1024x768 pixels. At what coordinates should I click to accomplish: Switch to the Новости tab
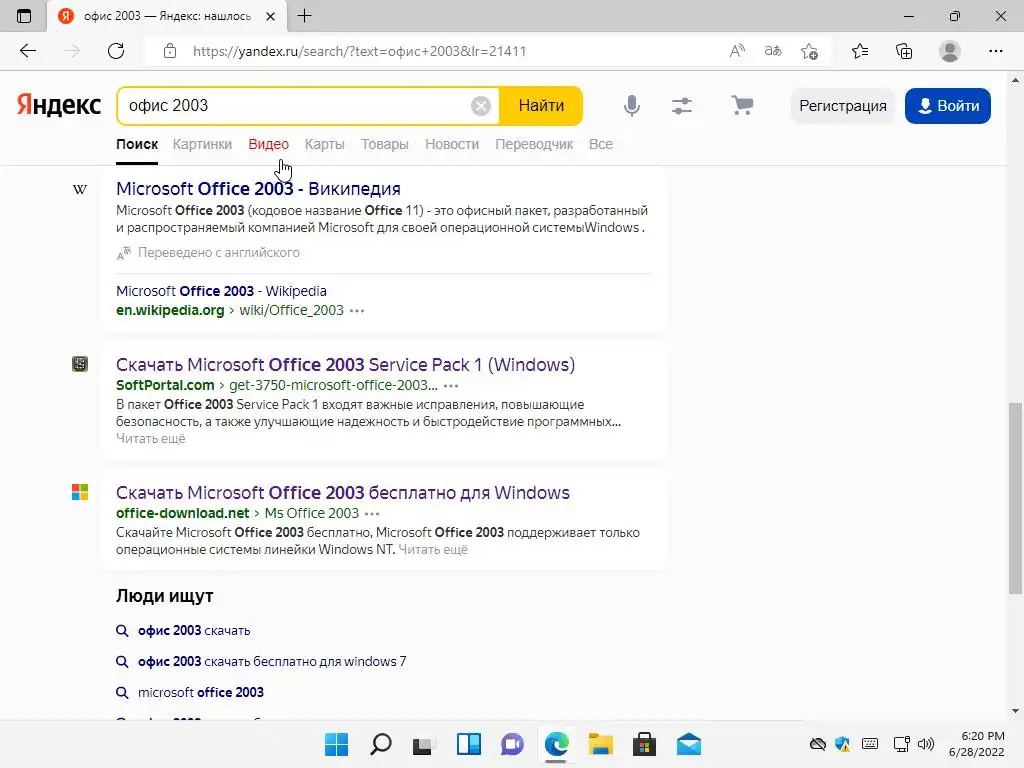[452, 144]
